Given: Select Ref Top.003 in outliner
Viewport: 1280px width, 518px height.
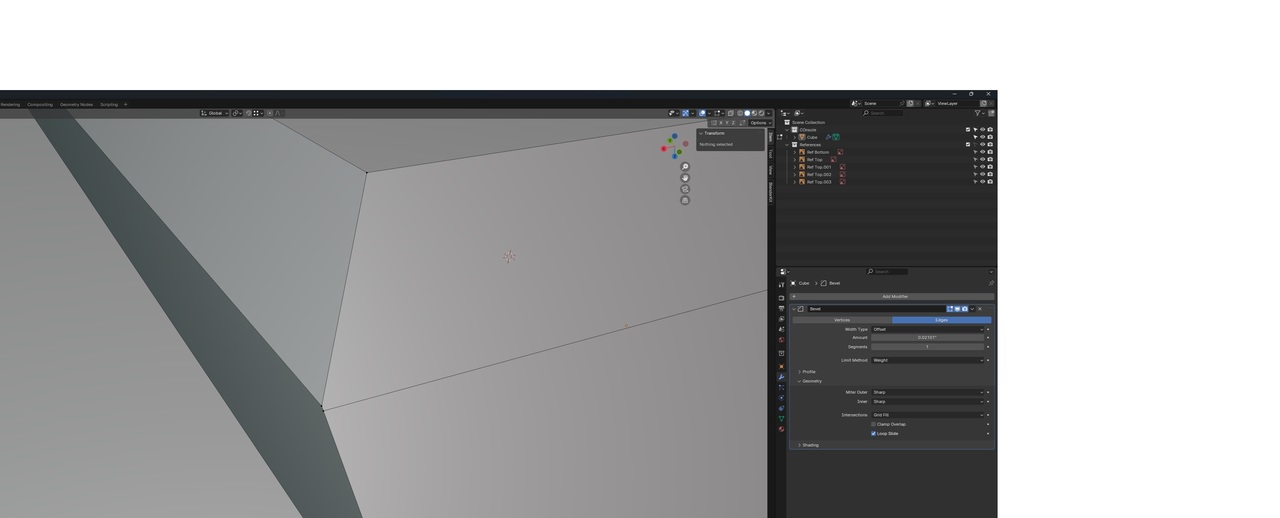Looking at the screenshot, I should tap(819, 182).
